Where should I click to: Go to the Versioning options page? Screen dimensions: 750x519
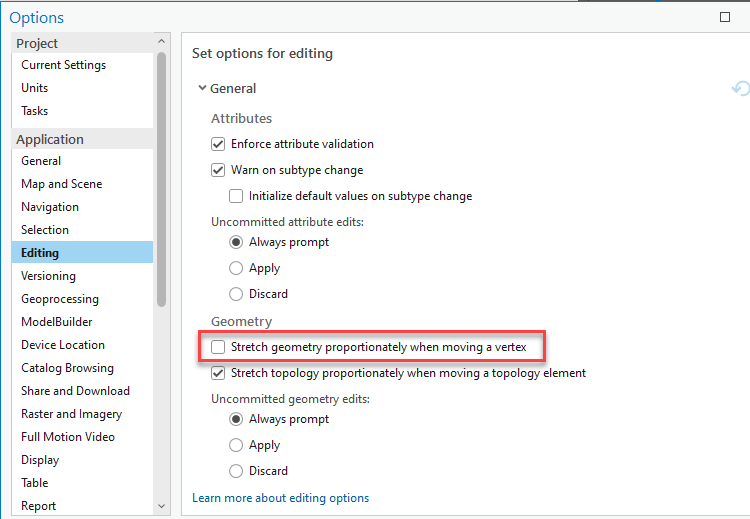[x=48, y=276]
